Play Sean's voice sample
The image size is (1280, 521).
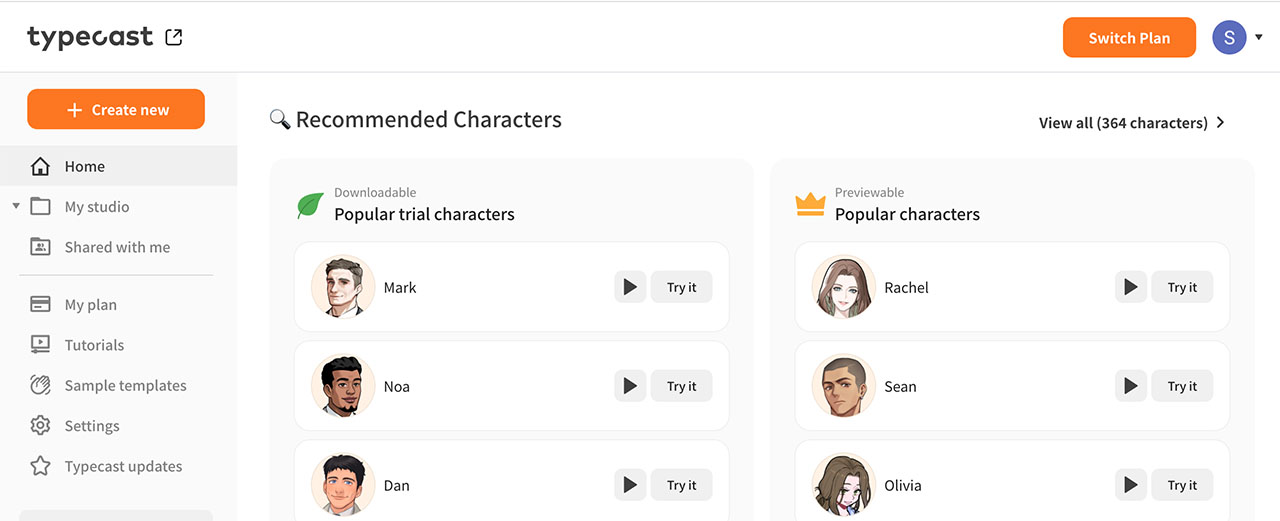coord(1130,386)
